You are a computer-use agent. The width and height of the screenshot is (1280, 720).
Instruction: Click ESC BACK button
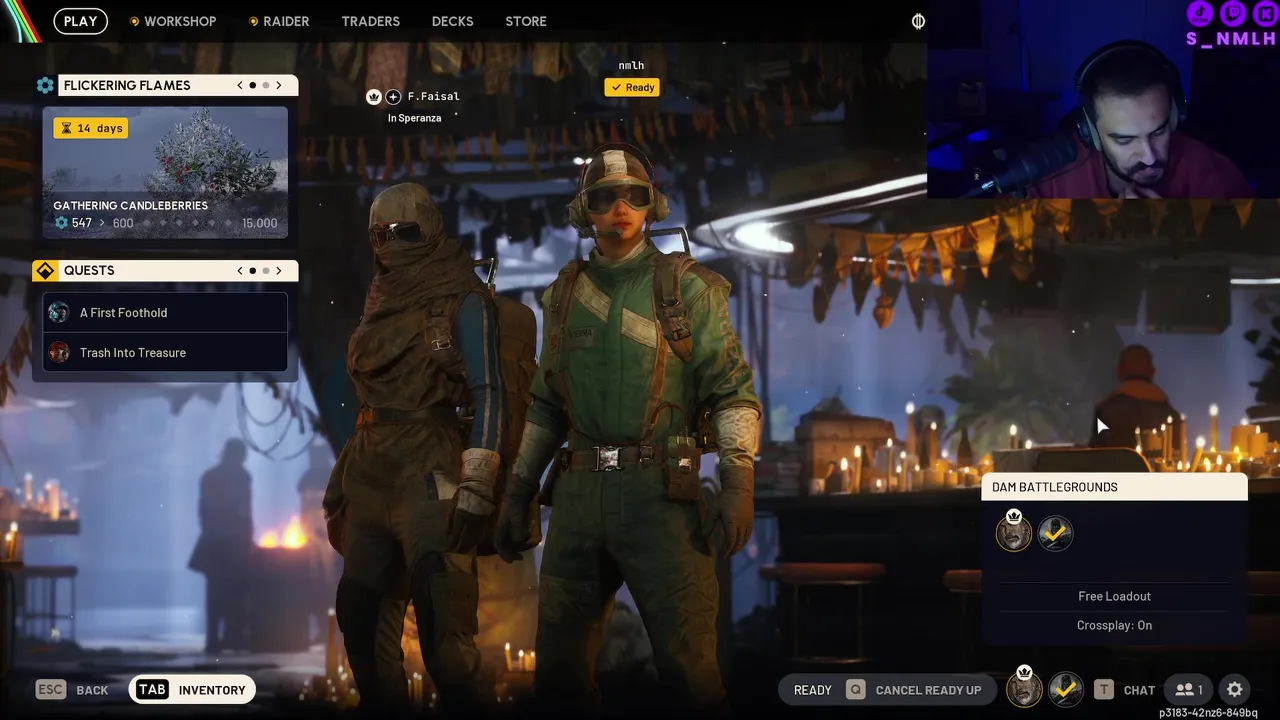72,690
